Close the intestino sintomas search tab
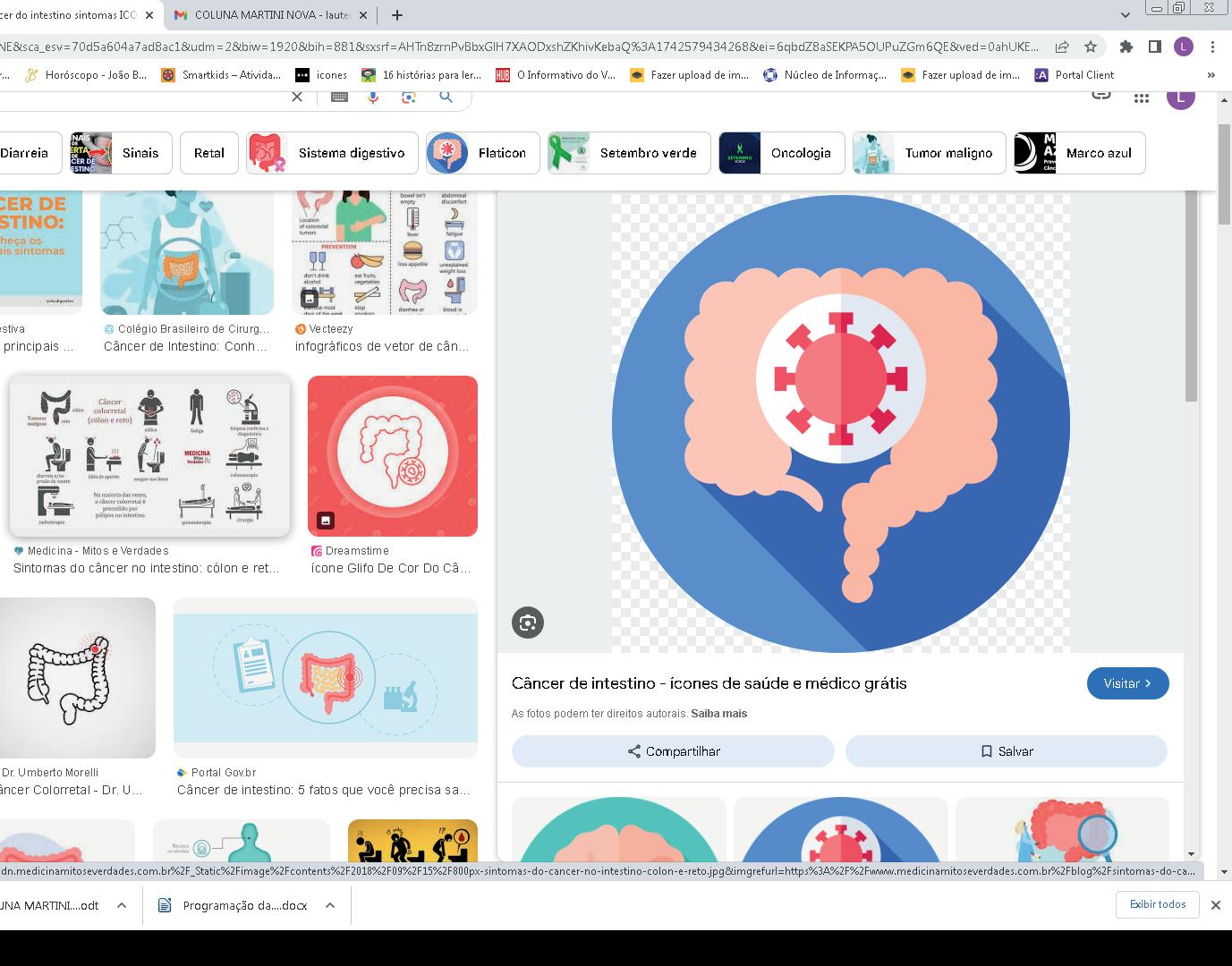The width and height of the screenshot is (1232, 966). 149,15
